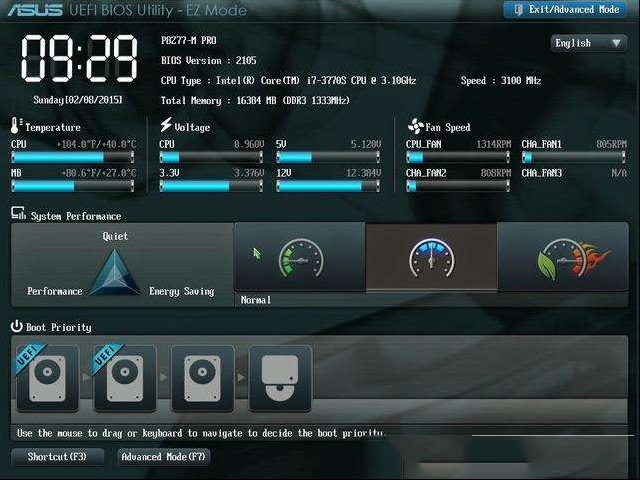The width and height of the screenshot is (640, 480).
Task: Switch to Advanced Mode (F7)
Action: click(163, 457)
